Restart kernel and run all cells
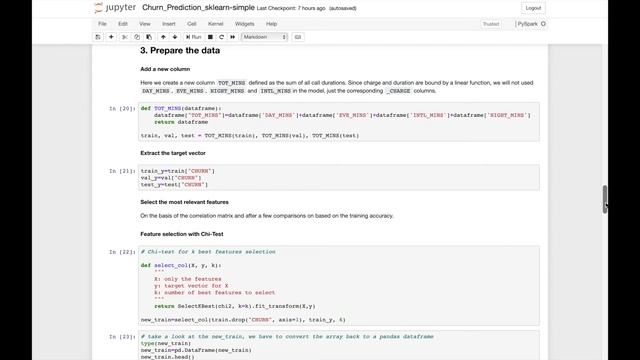 pos(233,37)
